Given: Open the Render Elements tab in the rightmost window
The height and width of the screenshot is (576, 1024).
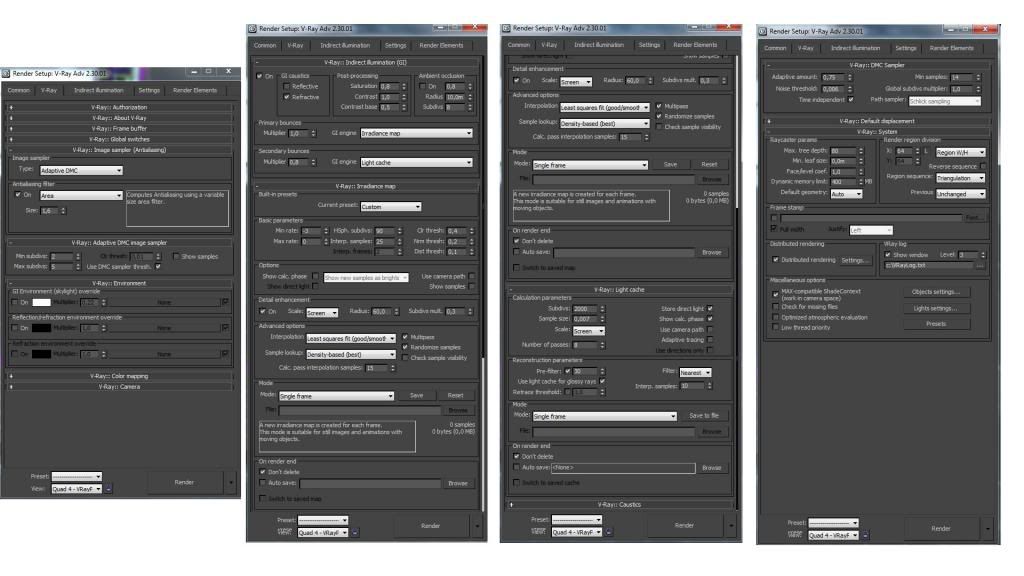Looking at the screenshot, I should point(952,48).
